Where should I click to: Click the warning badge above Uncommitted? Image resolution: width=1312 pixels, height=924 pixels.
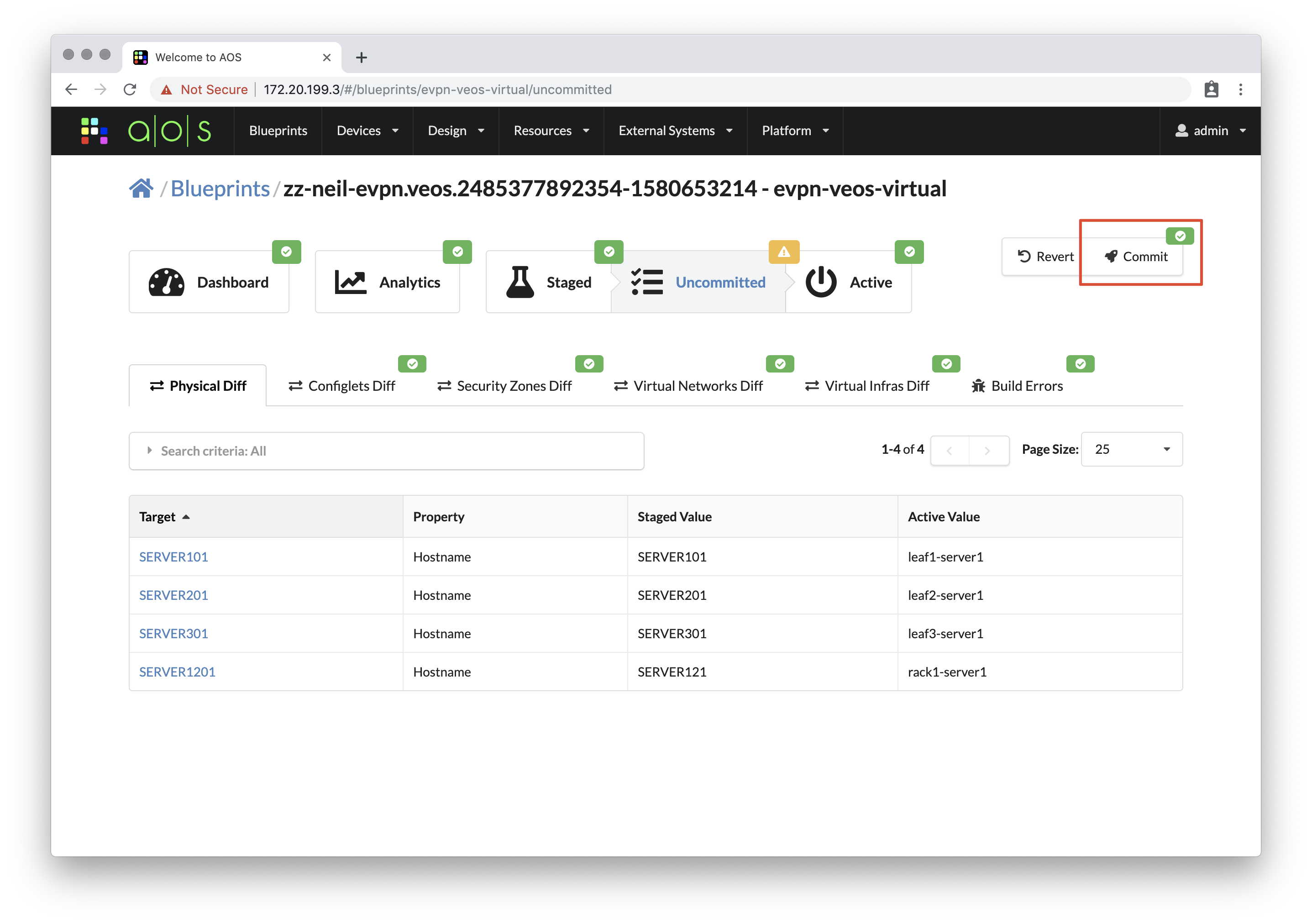click(784, 252)
